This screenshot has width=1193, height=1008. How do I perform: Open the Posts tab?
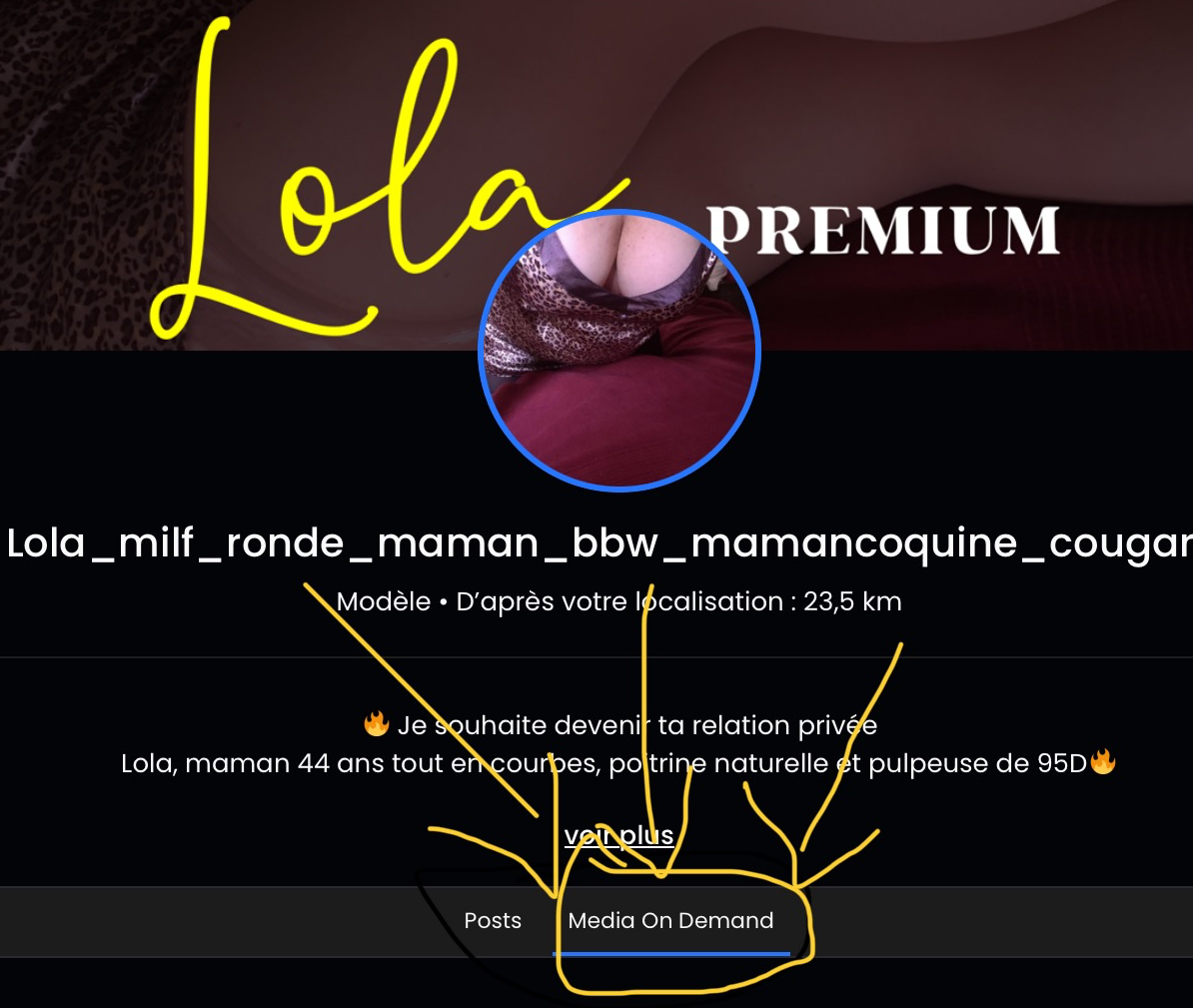(493, 920)
